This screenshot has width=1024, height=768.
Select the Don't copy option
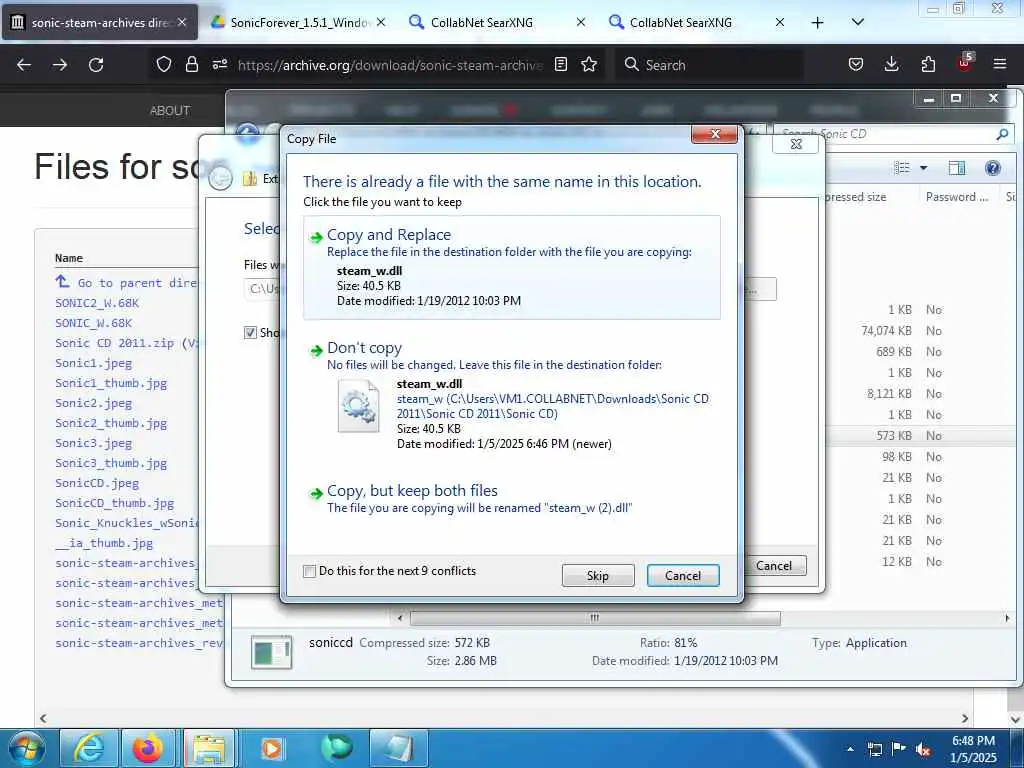[512, 395]
